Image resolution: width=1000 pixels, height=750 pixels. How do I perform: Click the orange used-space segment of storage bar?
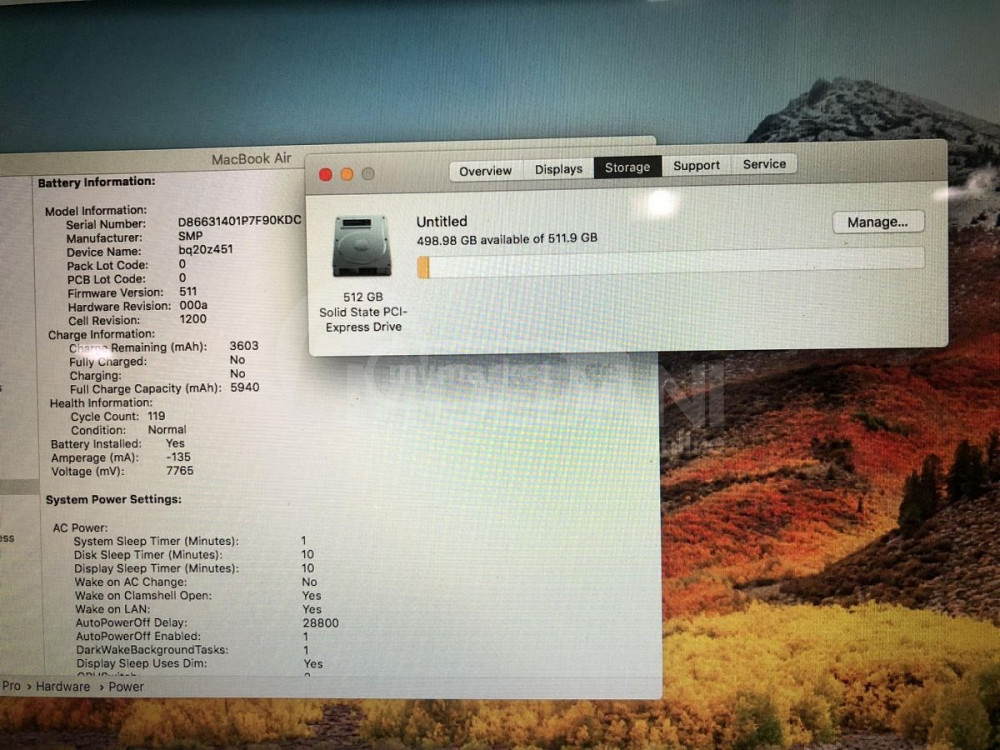(423, 267)
